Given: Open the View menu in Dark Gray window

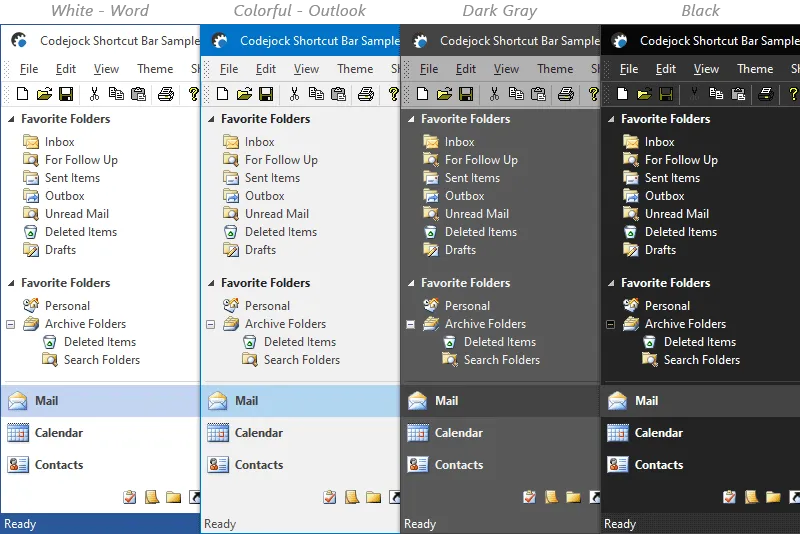Looking at the screenshot, I should pyautogui.click(x=506, y=68).
